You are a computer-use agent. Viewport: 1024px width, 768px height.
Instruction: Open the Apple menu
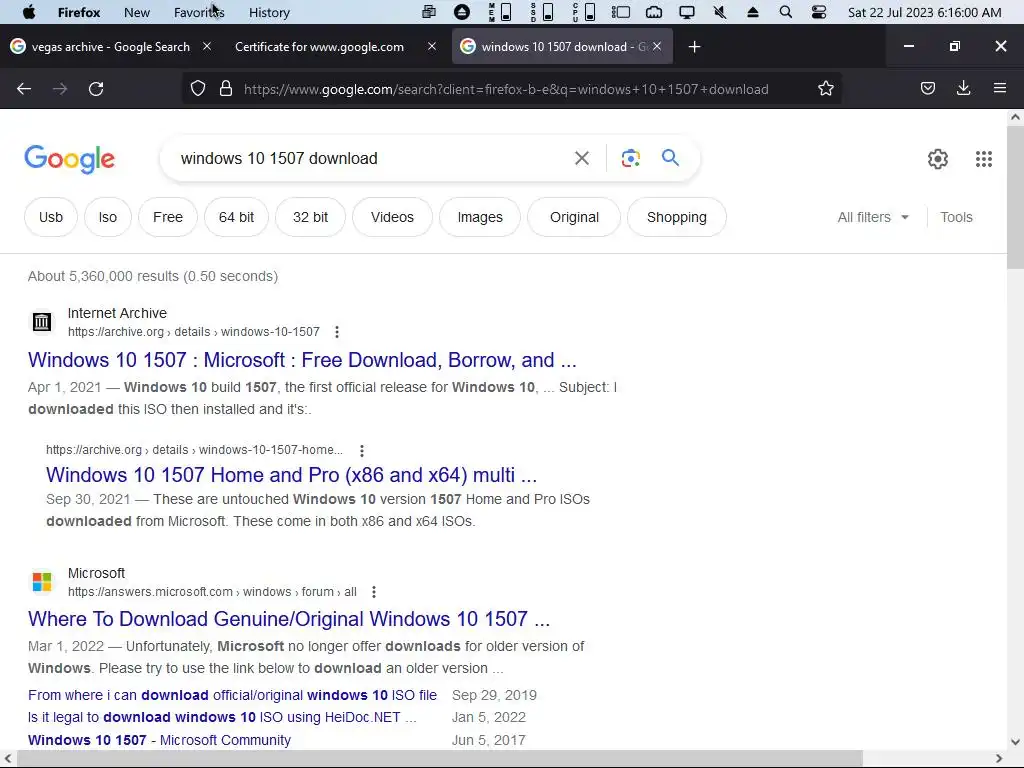coord(29,12)
